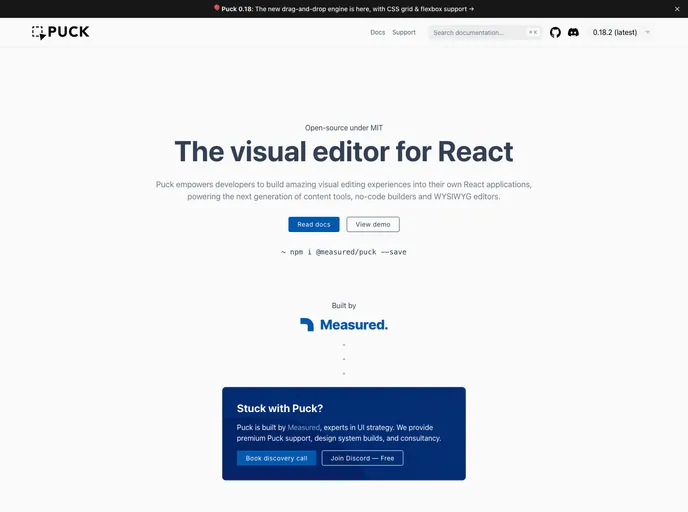Focus the Search documentation field
This screenshot has height=512, width=688.
pos(485,32)
